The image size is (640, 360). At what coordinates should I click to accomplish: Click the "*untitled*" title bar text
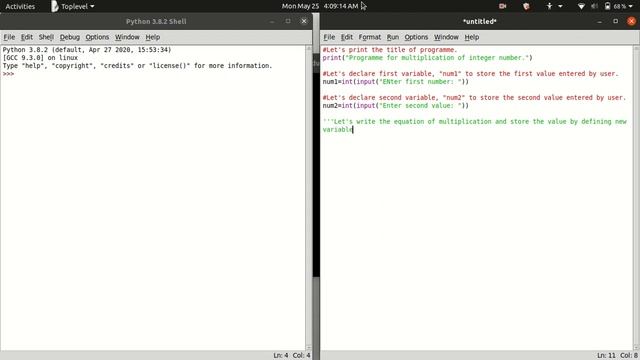[480, 21]
